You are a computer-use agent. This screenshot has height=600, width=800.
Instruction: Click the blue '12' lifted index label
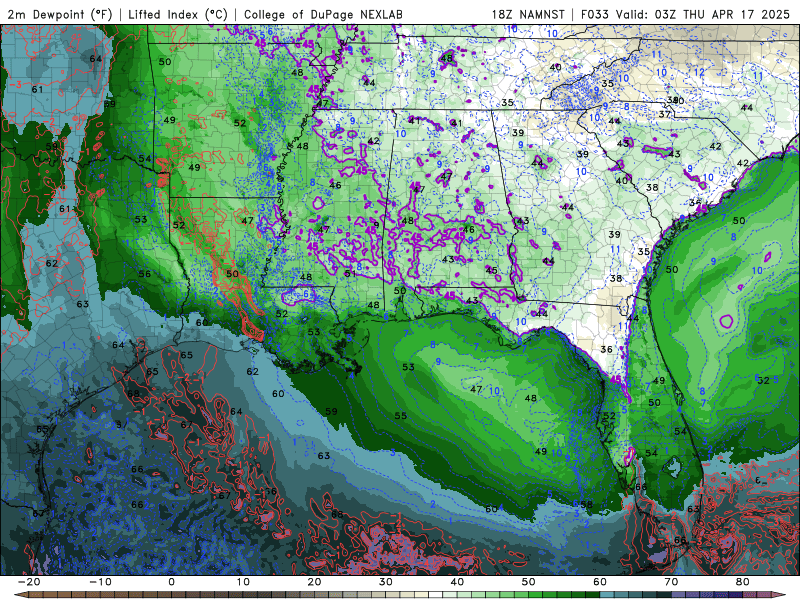click(699, 72)
